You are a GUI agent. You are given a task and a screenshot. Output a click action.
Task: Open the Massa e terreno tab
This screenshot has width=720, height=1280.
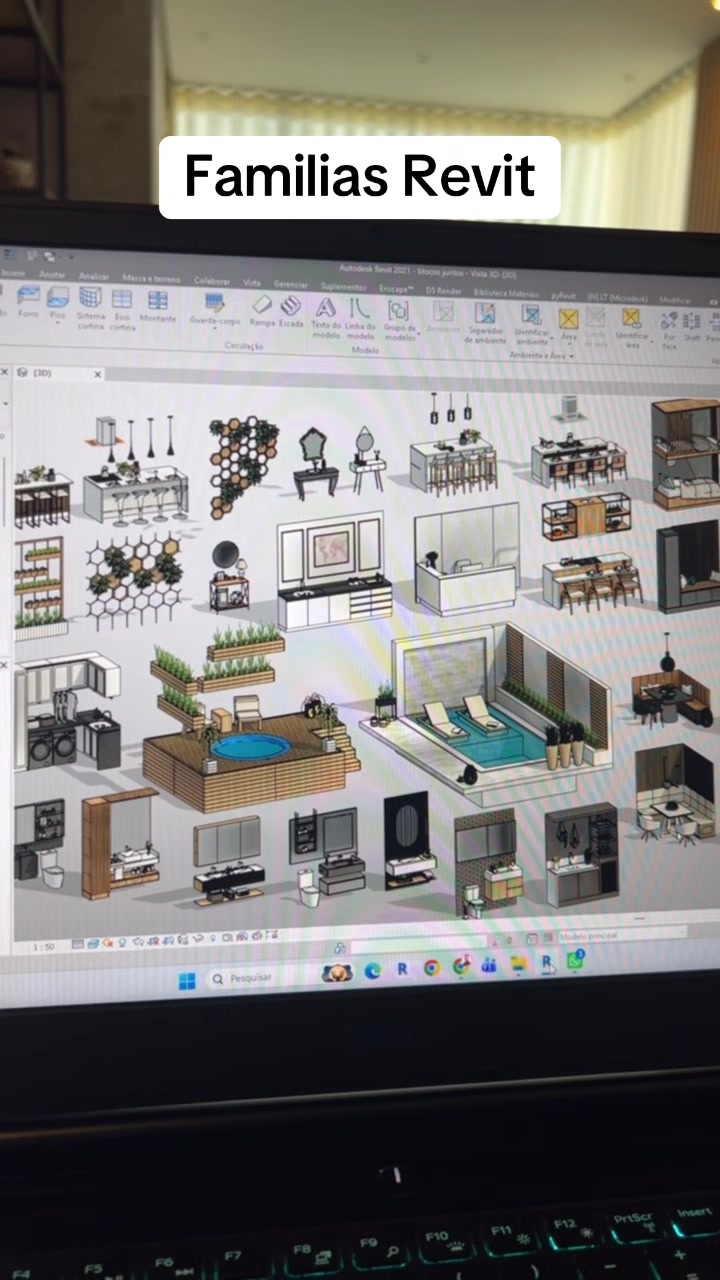click(x=152, y=277)
